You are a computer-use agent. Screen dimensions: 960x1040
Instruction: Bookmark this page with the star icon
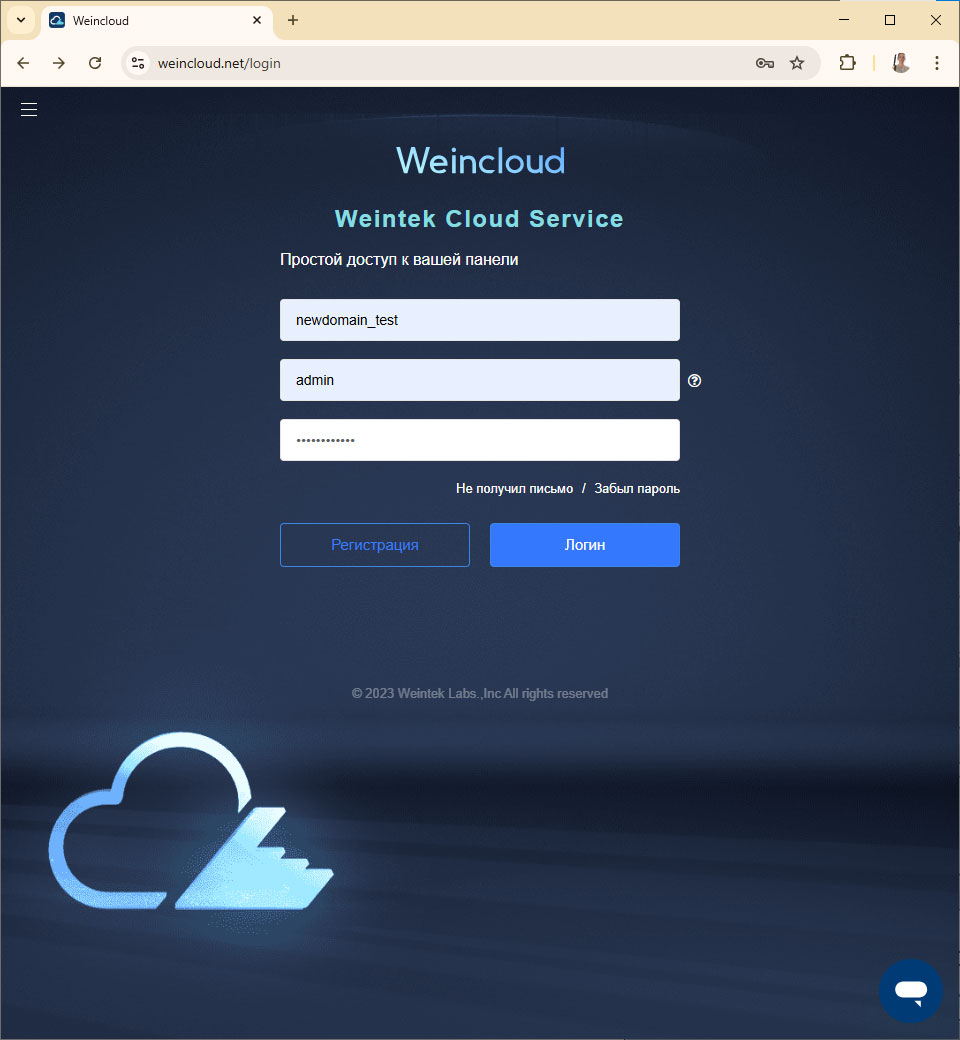point(797,63)
